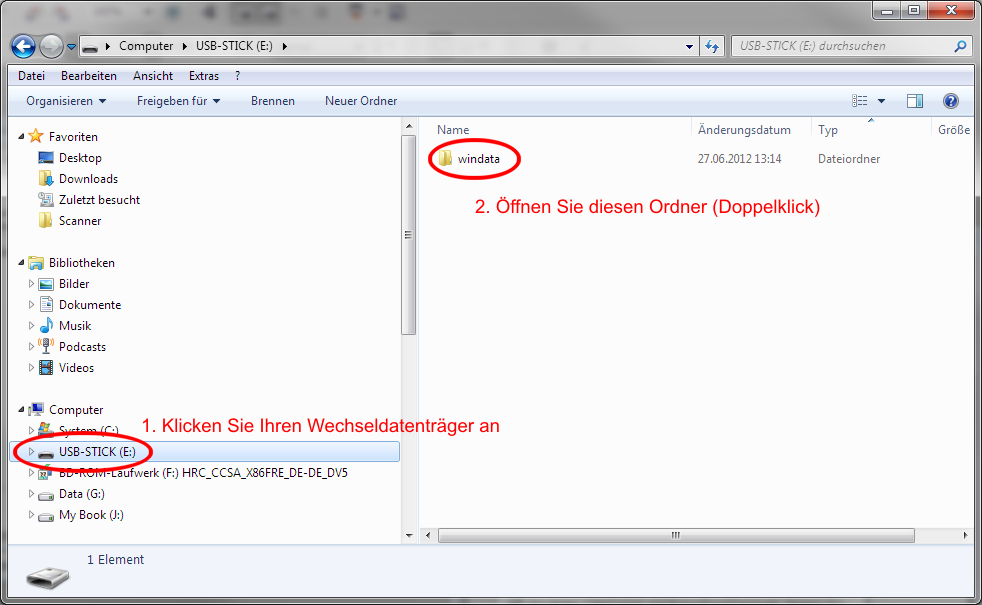Screen dimensions: 982x605
Task: Click the search magnifier icon
Action: click(960, 46)
